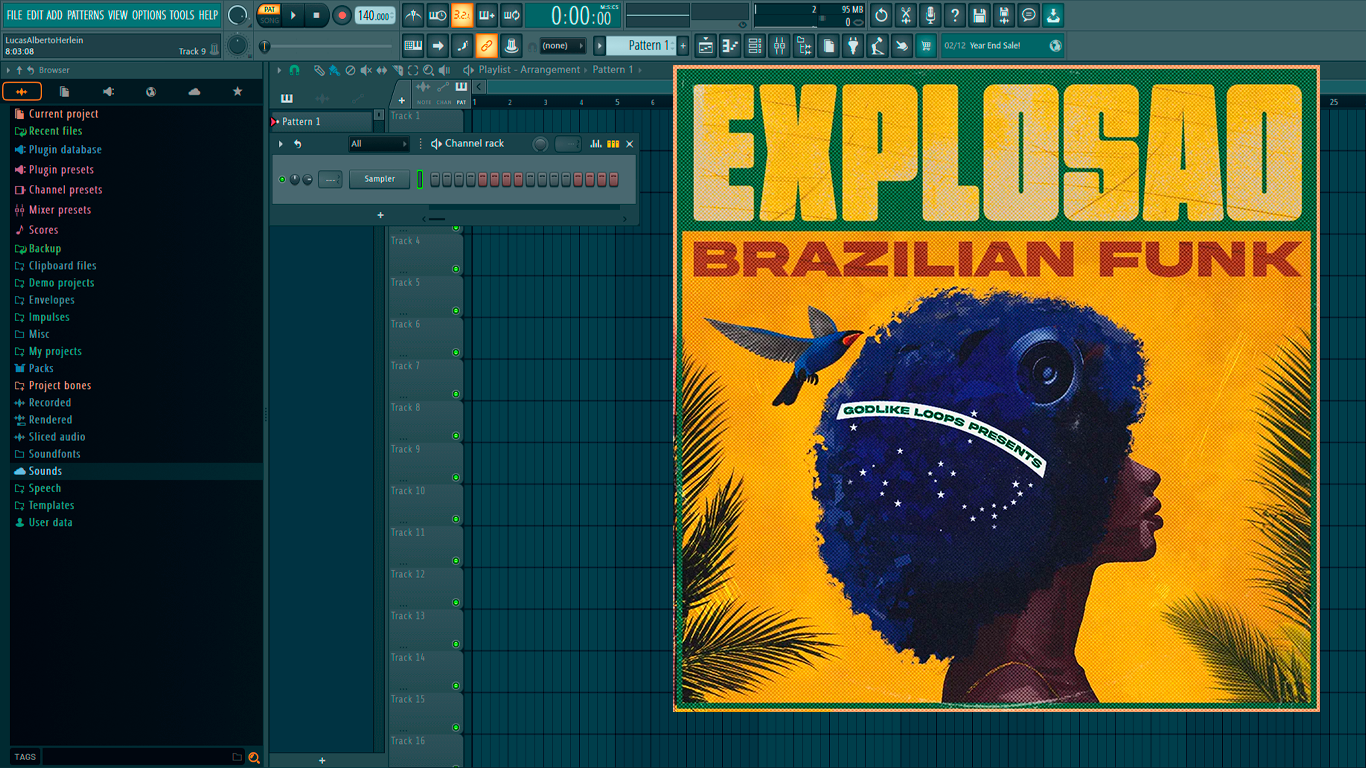Screen dimensions: 1366x768
Task: Toggle multilink to controllers link icon
Action: pos(486,45)
